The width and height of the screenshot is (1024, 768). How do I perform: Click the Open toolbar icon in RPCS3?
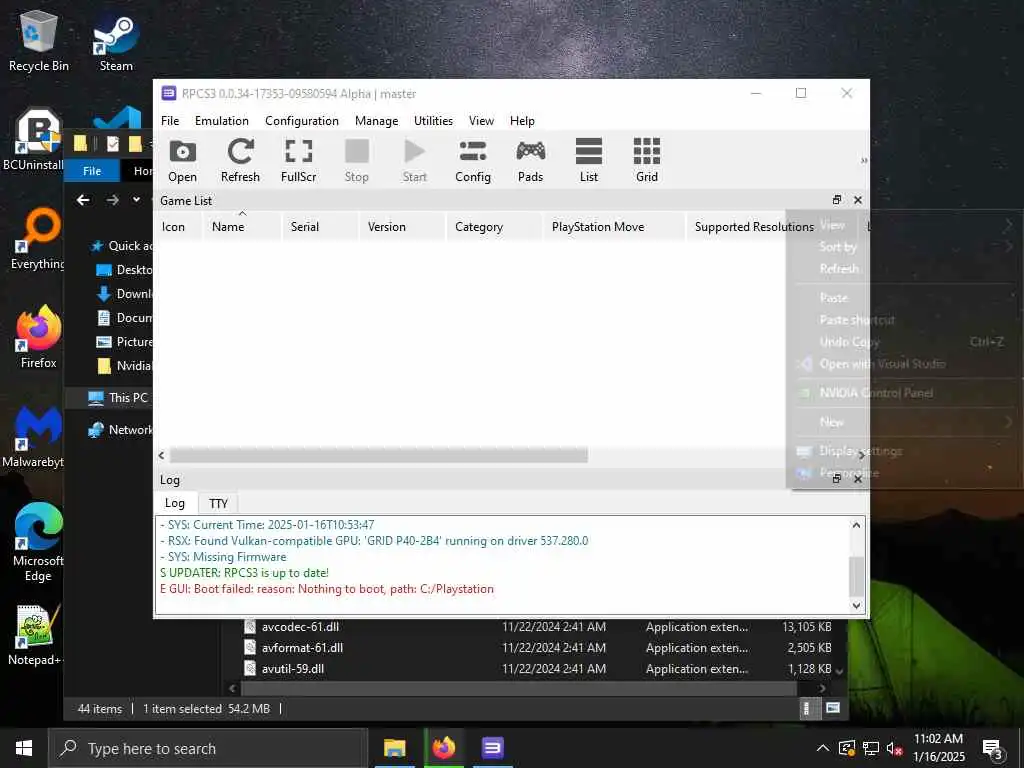[182, 161]
